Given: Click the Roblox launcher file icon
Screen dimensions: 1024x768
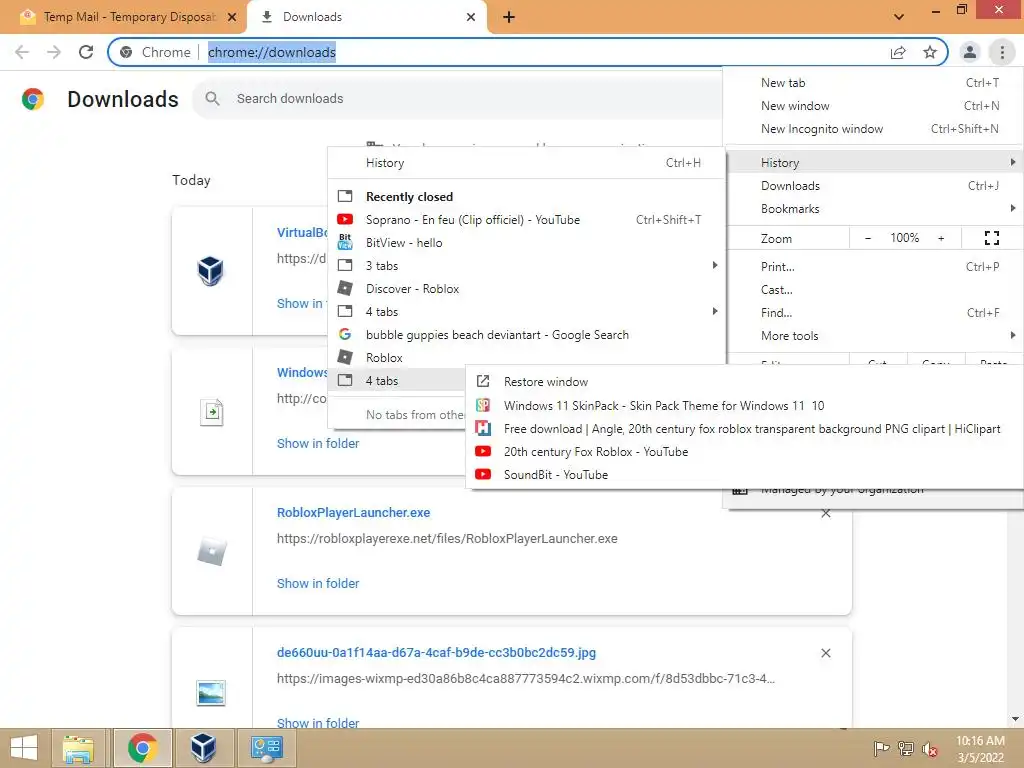Looking at the screenshot, I should pyautogui.click(x=212, y=552).
